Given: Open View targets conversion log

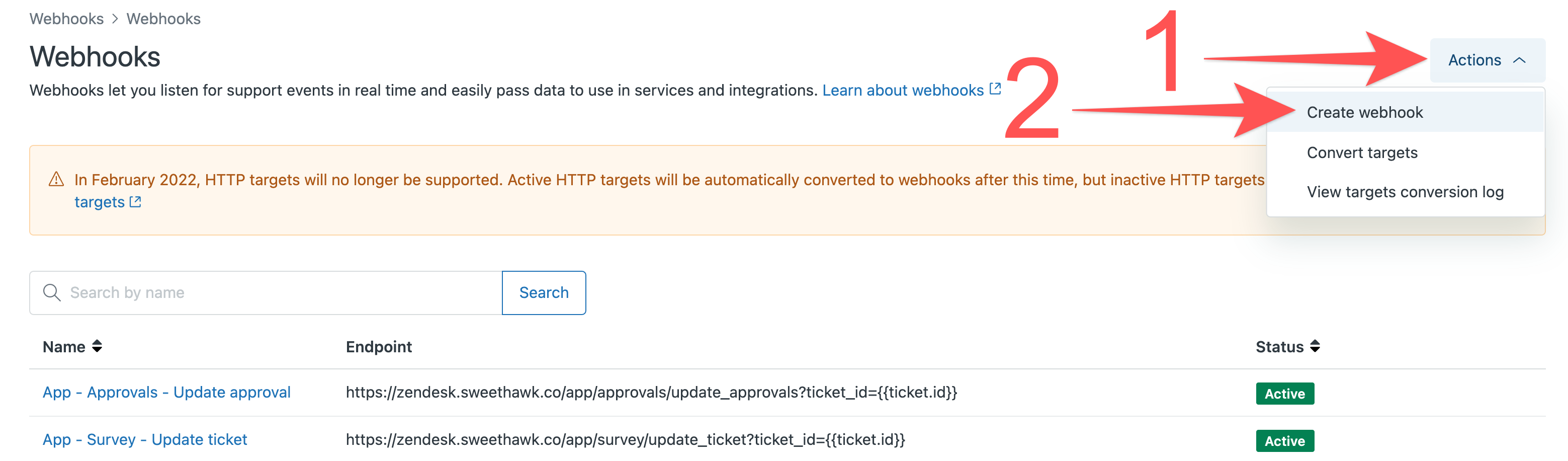Looking at the screenshot, I should coord(1404,192).
